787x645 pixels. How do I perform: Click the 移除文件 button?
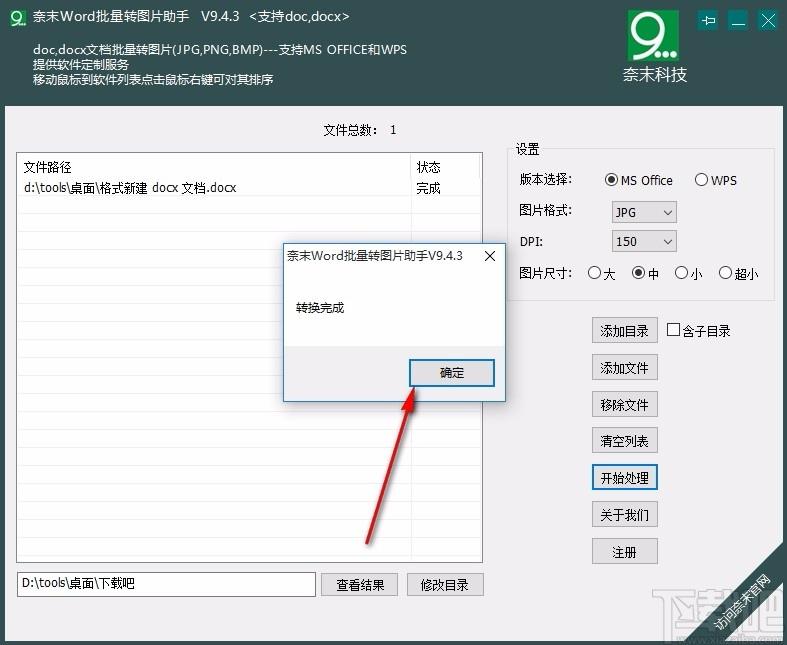[624, 405]
